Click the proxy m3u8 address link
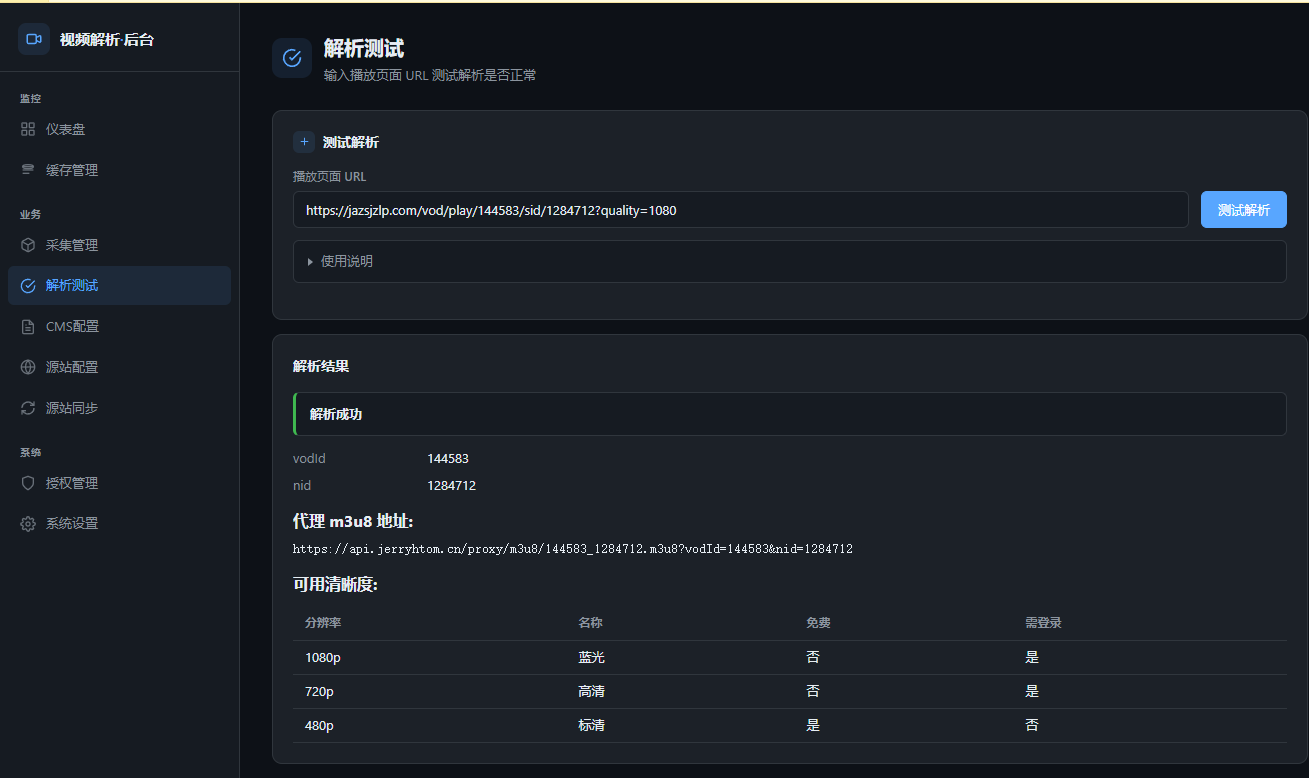Image resolution: width=1309 pixels, height=778 pixels. [572, 549]
